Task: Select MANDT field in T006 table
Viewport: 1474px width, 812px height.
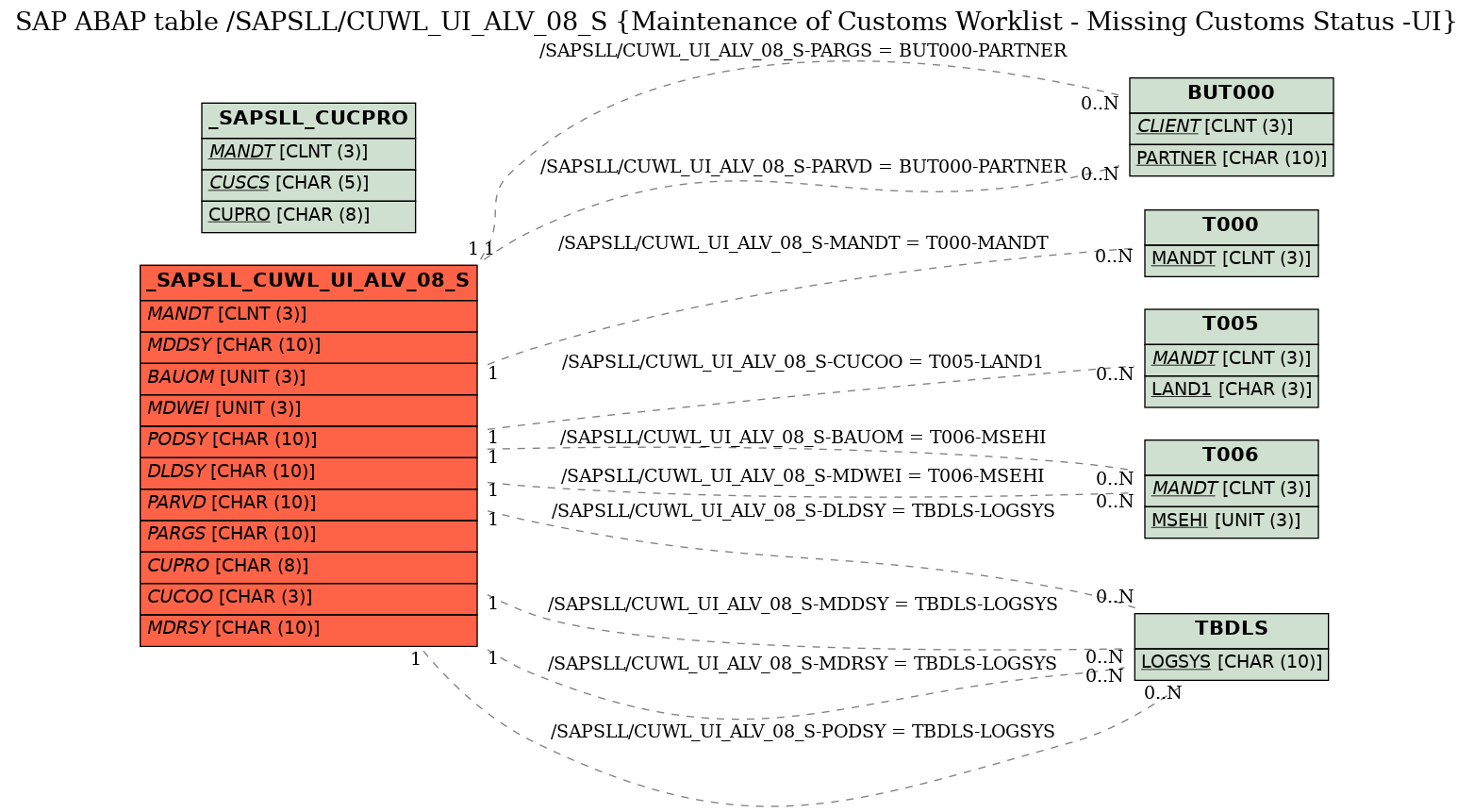Action: (x=1231, y=489)
